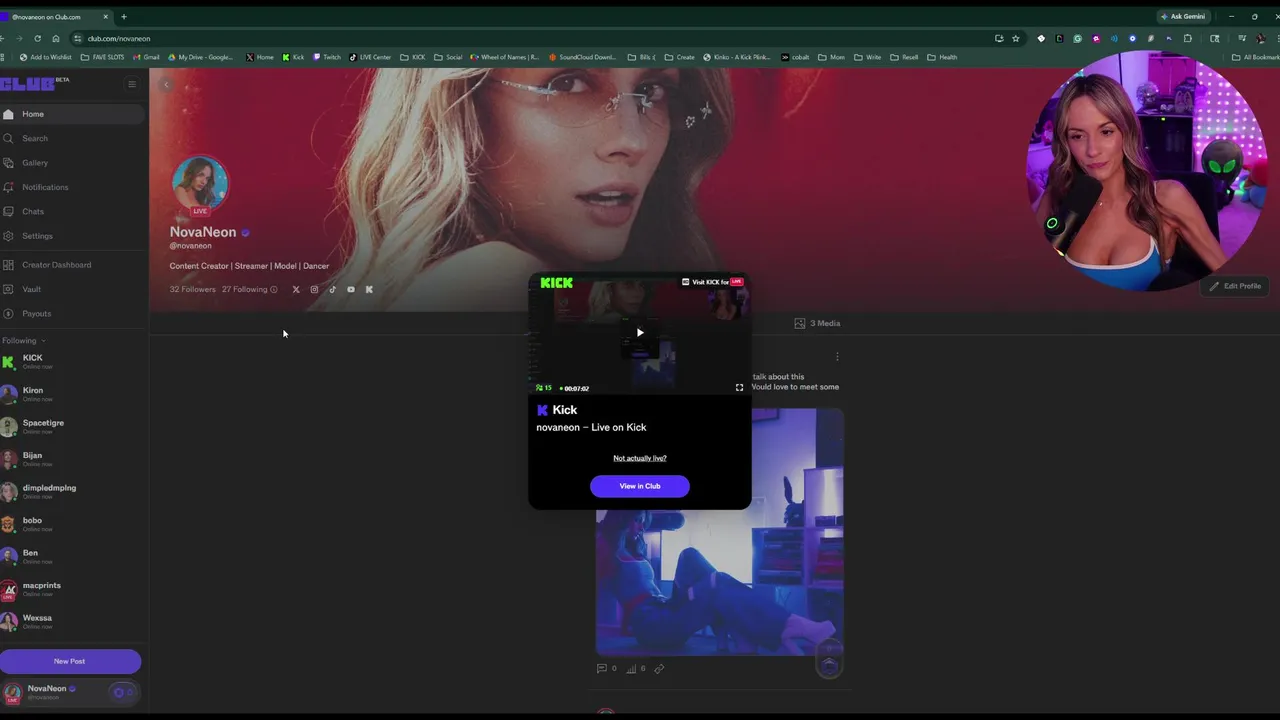1280x720 pixels.
Task: Open bobo in the Following list
Action: pyautogui.click(x=70, y=524)
